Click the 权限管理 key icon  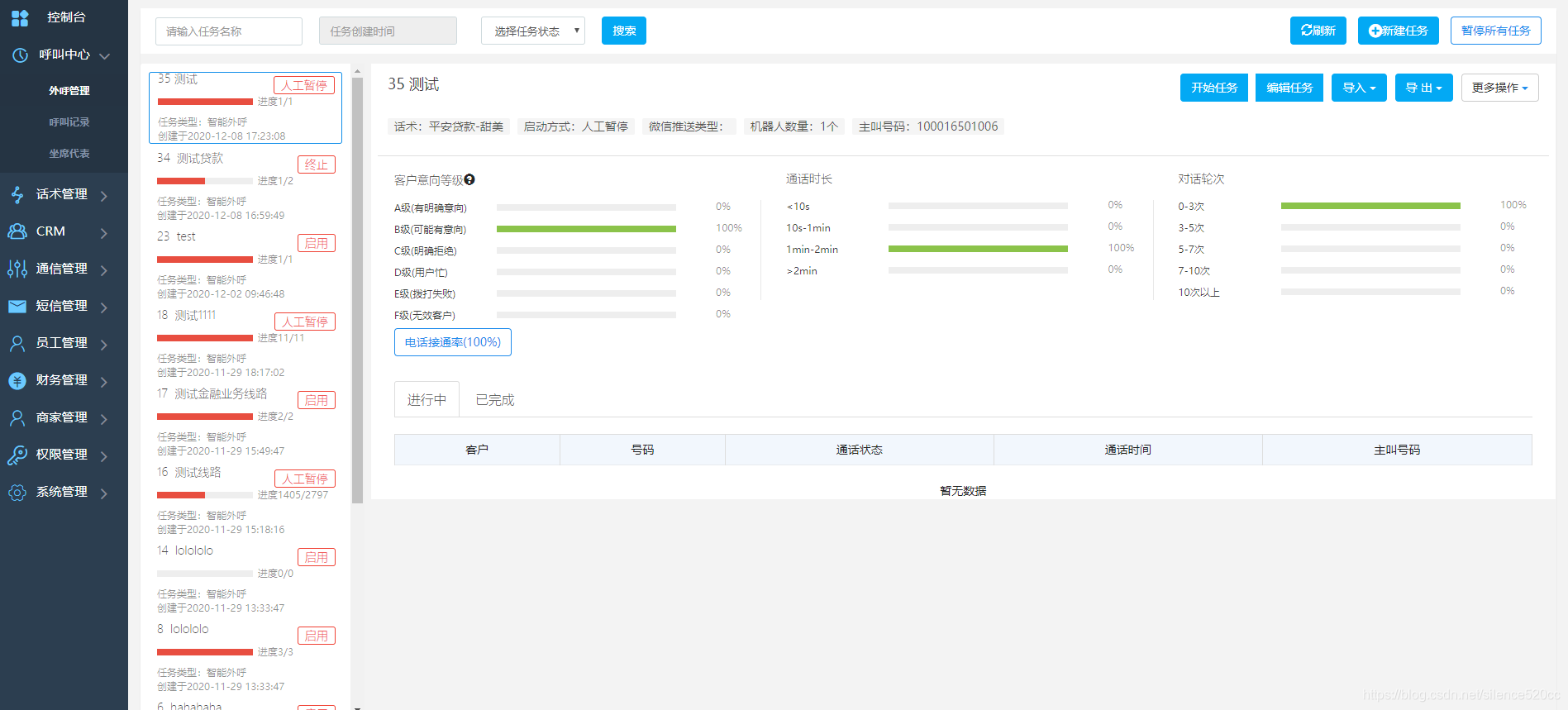point(17,455)
